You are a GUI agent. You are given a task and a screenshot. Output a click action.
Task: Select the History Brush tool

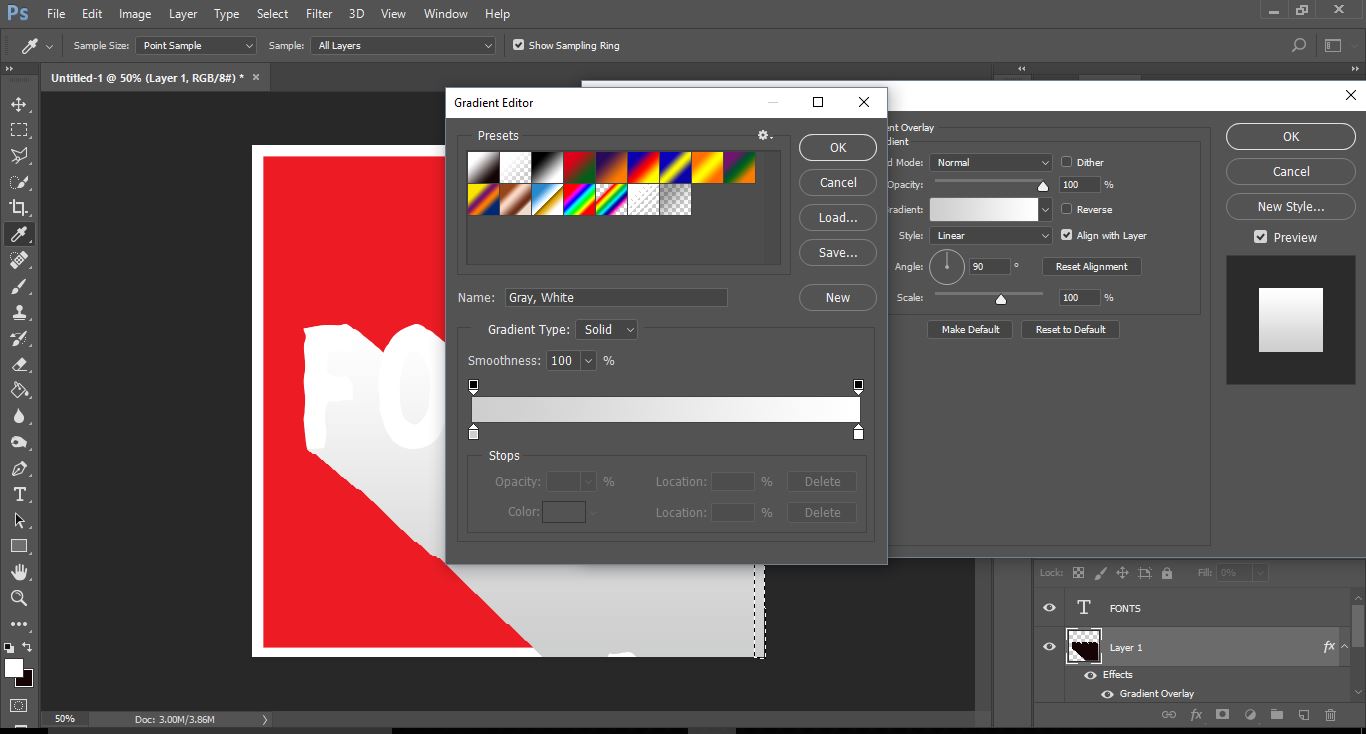pyautogui.click(x=19, y=338)
